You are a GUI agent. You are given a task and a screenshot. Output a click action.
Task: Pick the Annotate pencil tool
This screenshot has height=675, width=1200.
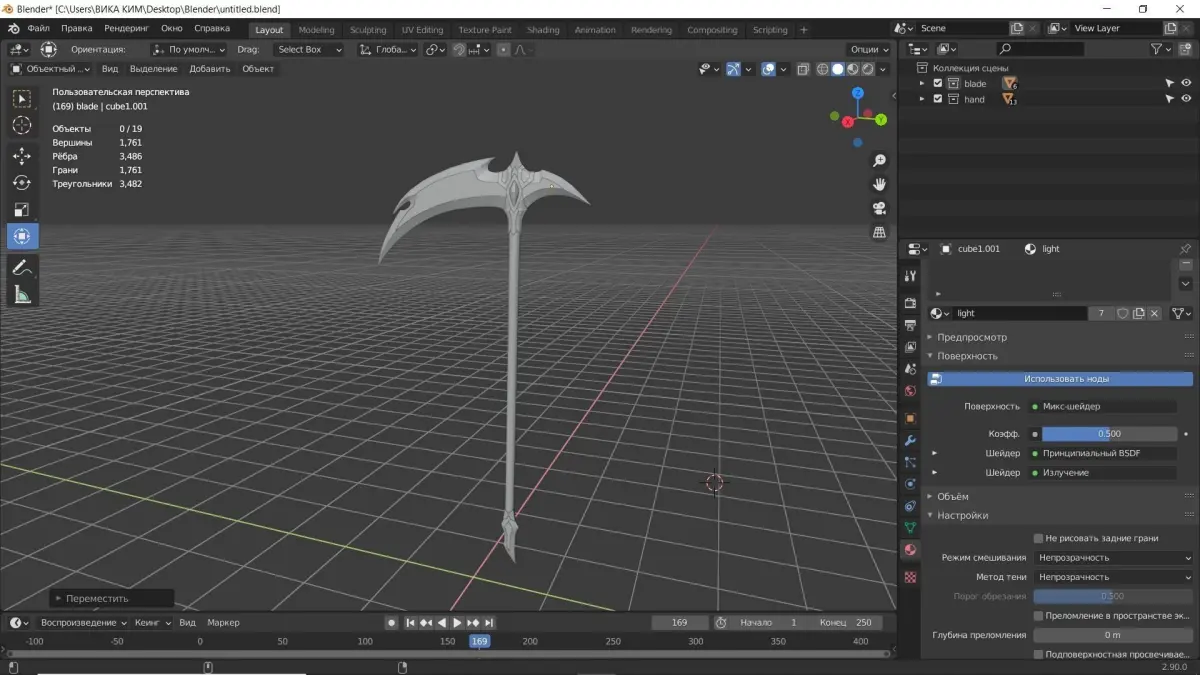point(22,267)
